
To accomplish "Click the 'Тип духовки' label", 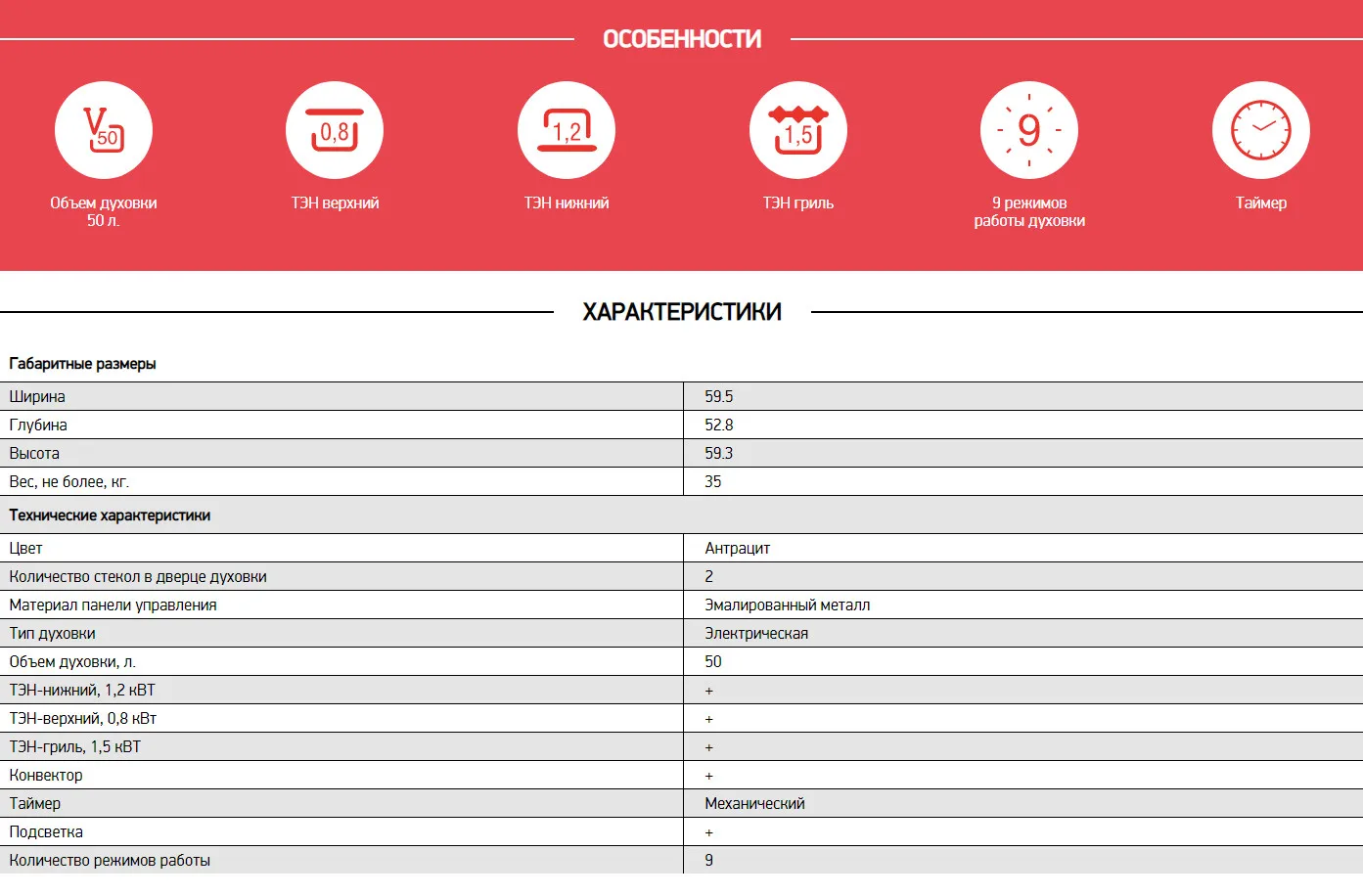I will (53, 633).
